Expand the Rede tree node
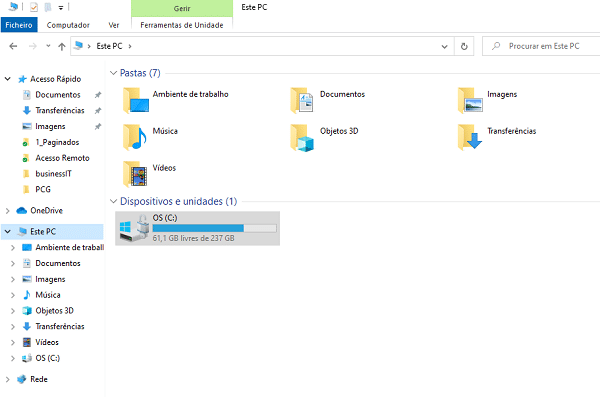600x397 pixels. tap(8, 379)
